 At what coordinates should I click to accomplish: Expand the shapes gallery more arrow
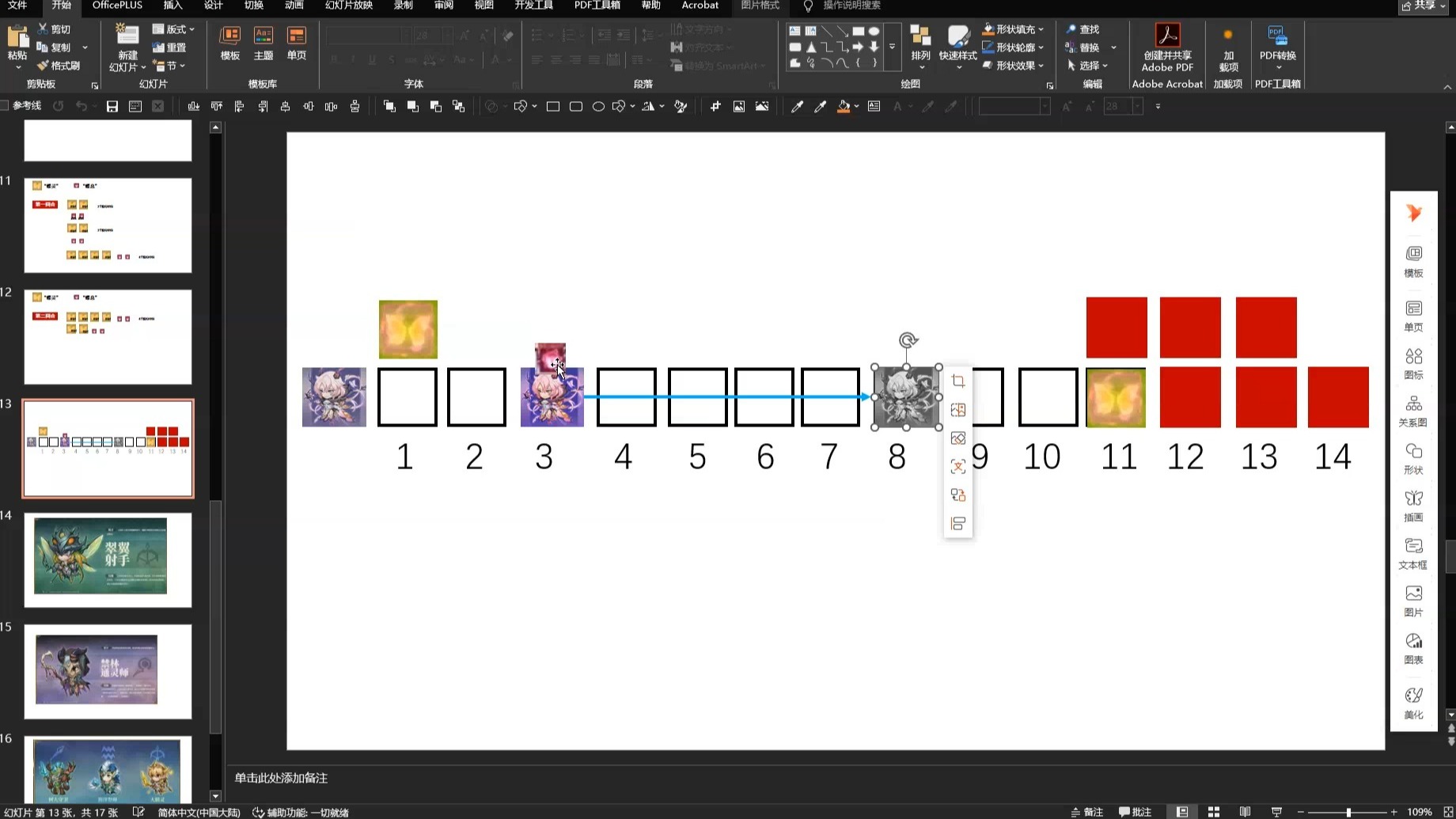pos(892,47)
